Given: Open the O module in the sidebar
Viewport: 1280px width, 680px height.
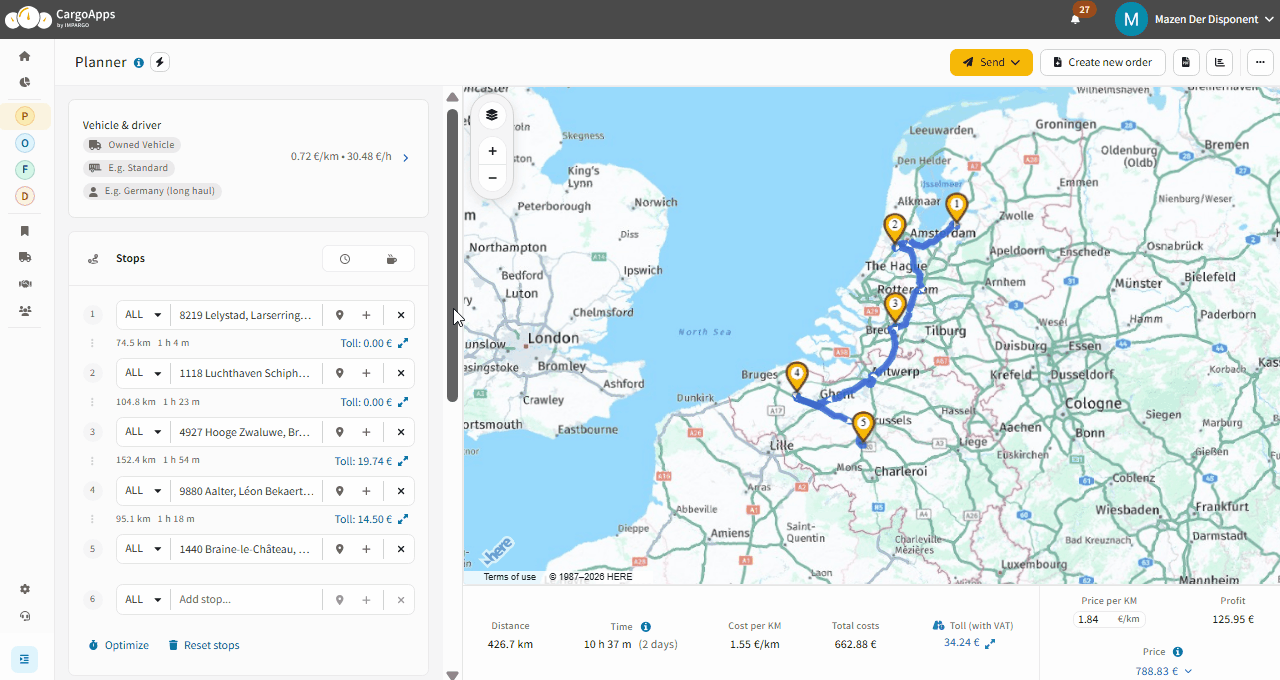Looking at the screenshot, I should [25, 143].
